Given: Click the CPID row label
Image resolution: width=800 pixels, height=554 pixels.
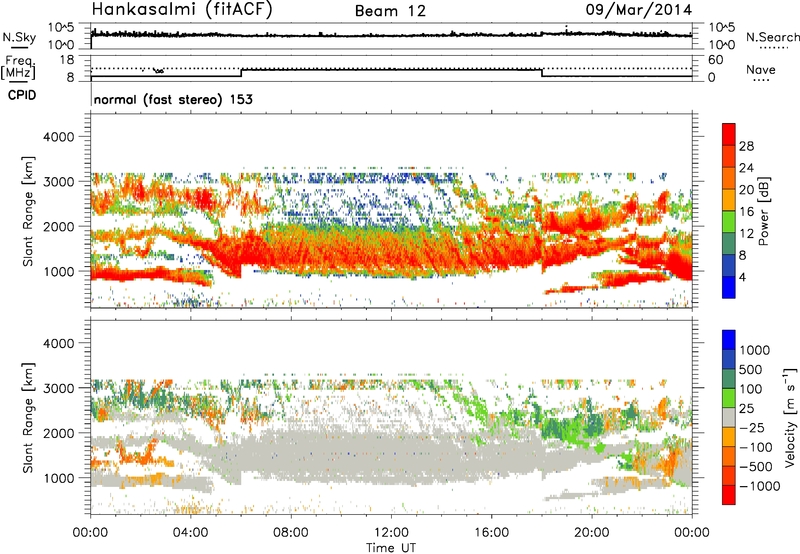Looking at the screenshot, I should (22, 95).
